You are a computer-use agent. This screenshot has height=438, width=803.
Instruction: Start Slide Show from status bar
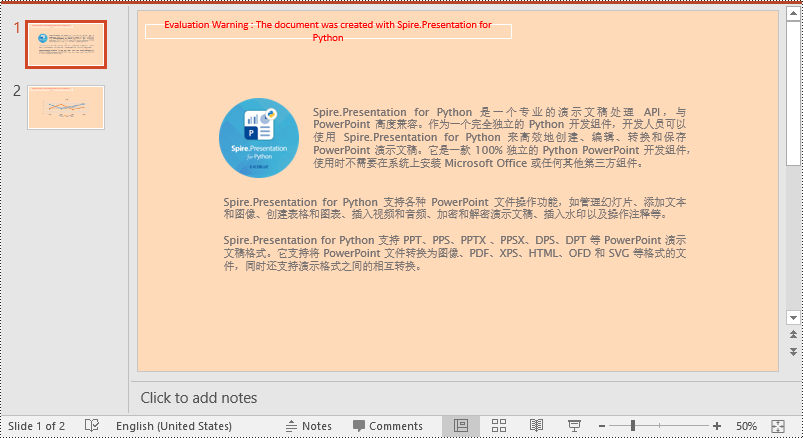(x=574, y=426)
